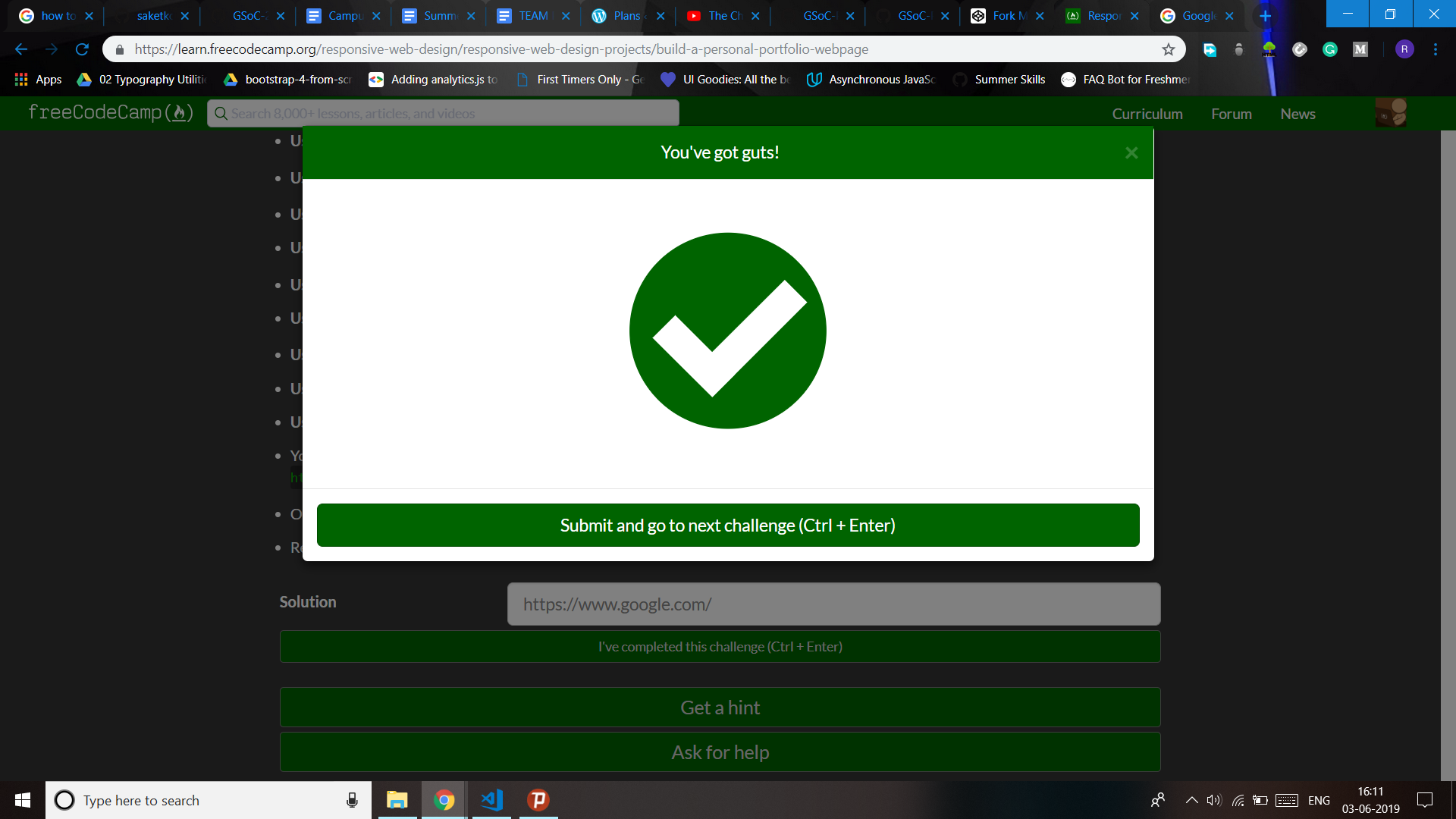This screenshot has width=1456, height=819.
Task: Open the freeCodeCamp user avatar menu
Action: click(x=1392, y=112)
